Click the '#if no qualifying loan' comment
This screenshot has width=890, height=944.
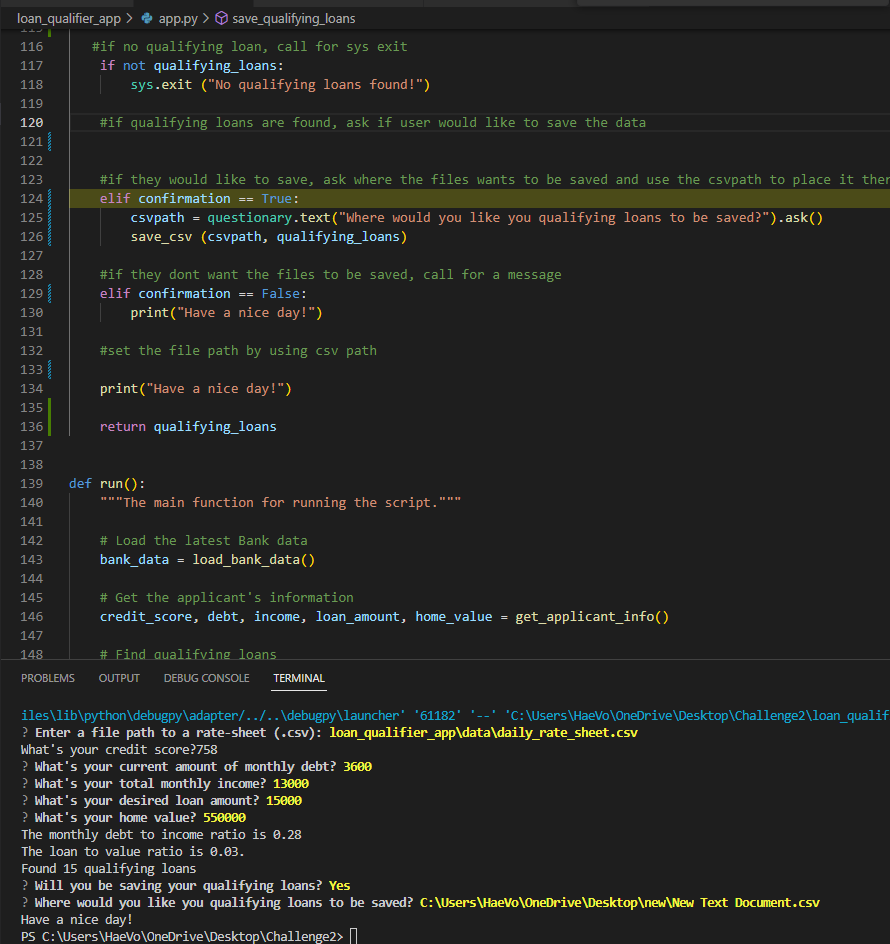point(249,47)
